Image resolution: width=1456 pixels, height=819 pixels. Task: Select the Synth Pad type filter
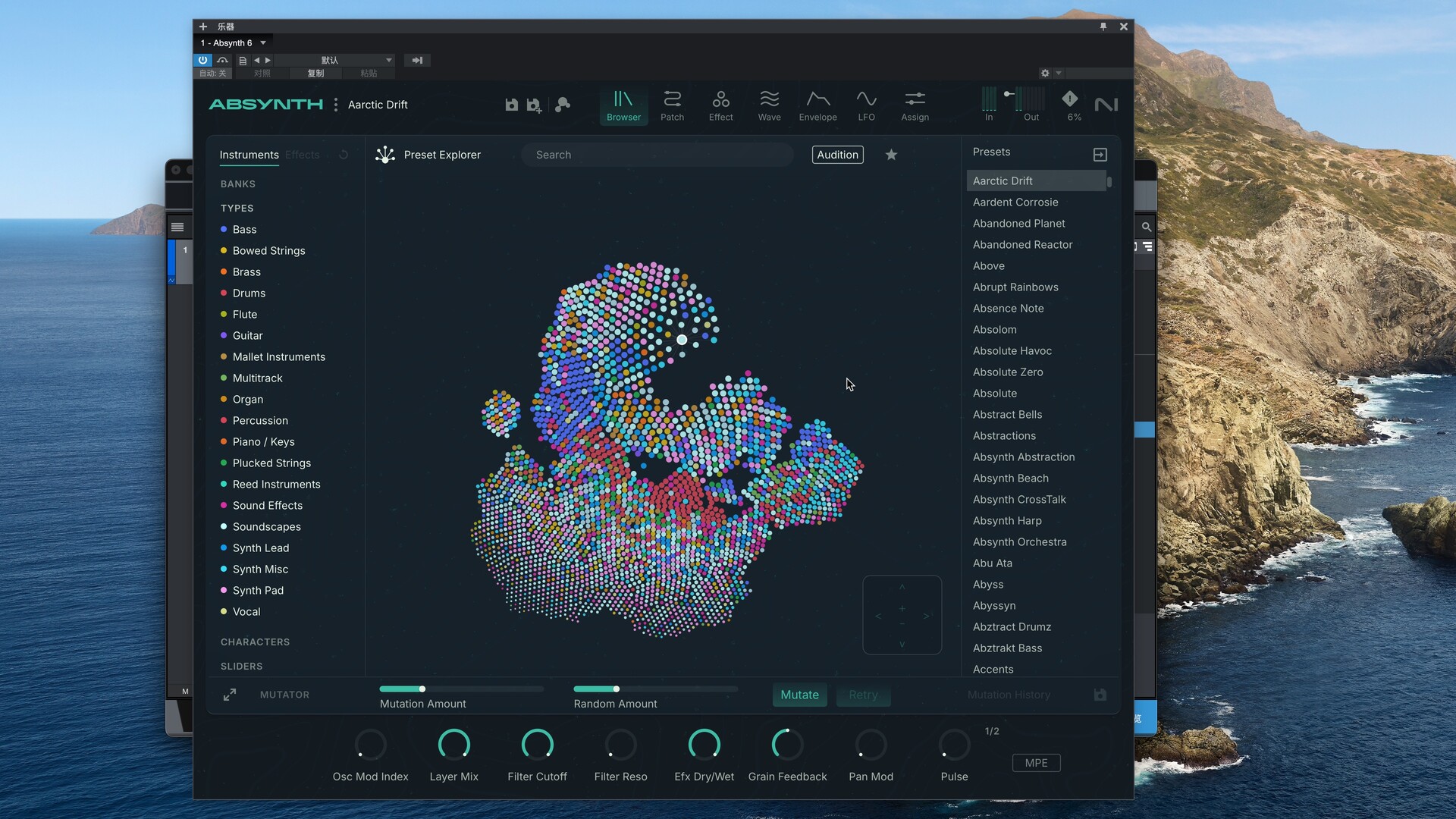[x=258, y=590]
